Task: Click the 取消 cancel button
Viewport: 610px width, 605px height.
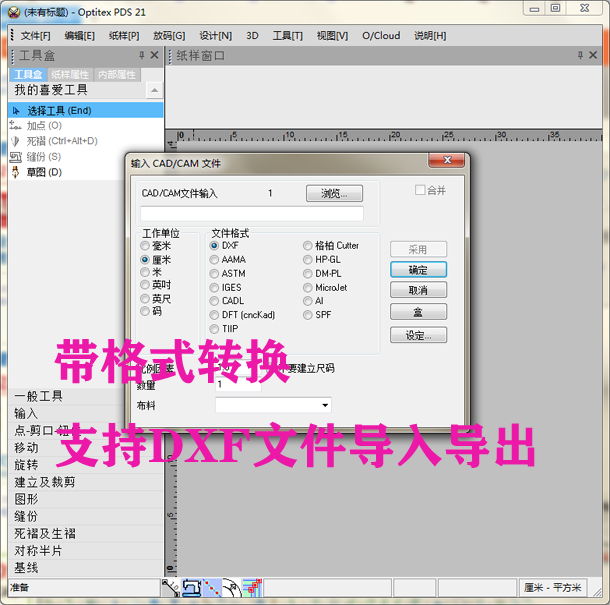Action: [x=418, y=290]
